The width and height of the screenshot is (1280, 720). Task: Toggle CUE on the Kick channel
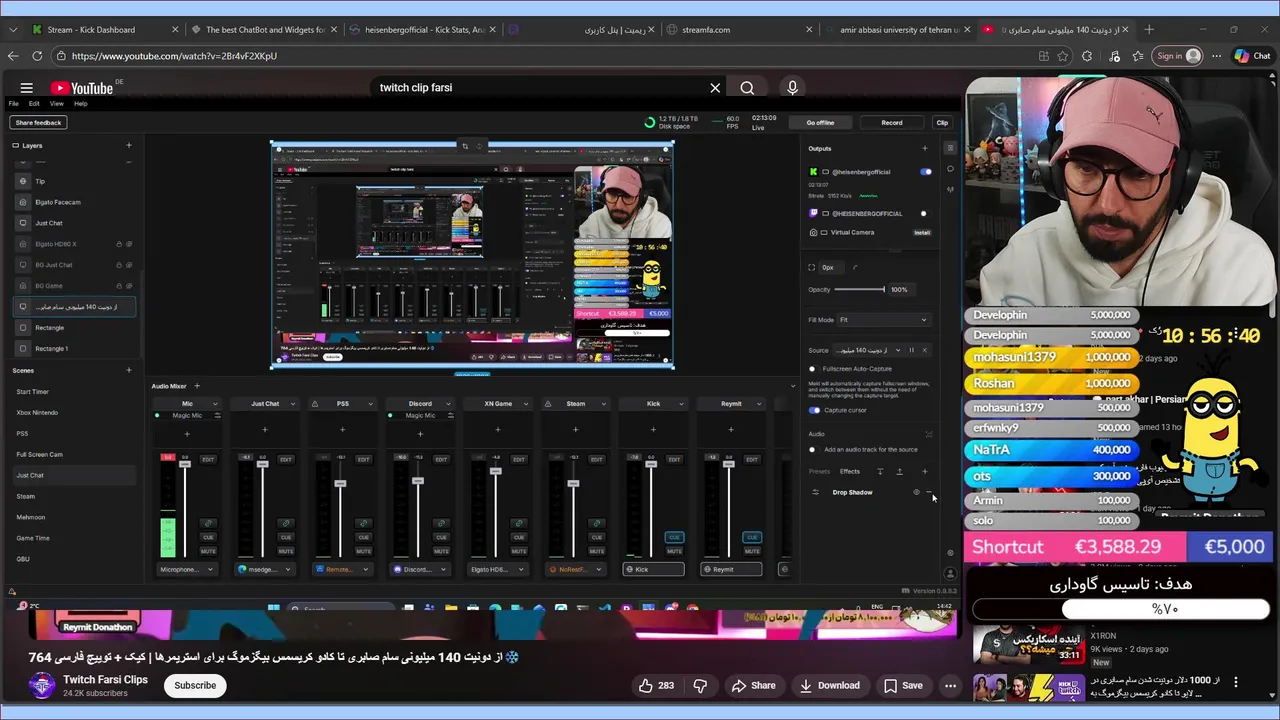coord(674,537)
